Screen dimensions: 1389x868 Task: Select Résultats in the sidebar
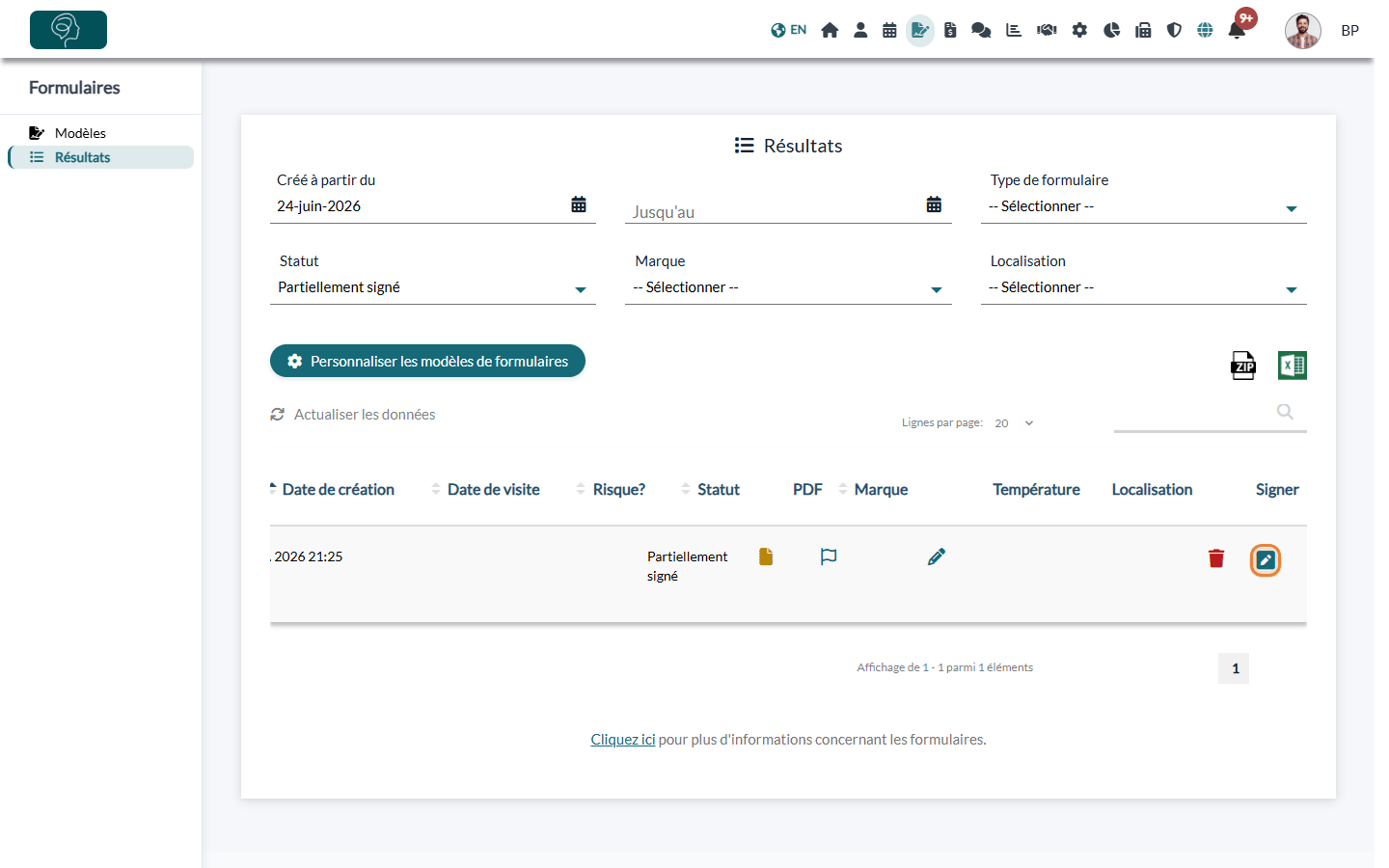[101, 157]
